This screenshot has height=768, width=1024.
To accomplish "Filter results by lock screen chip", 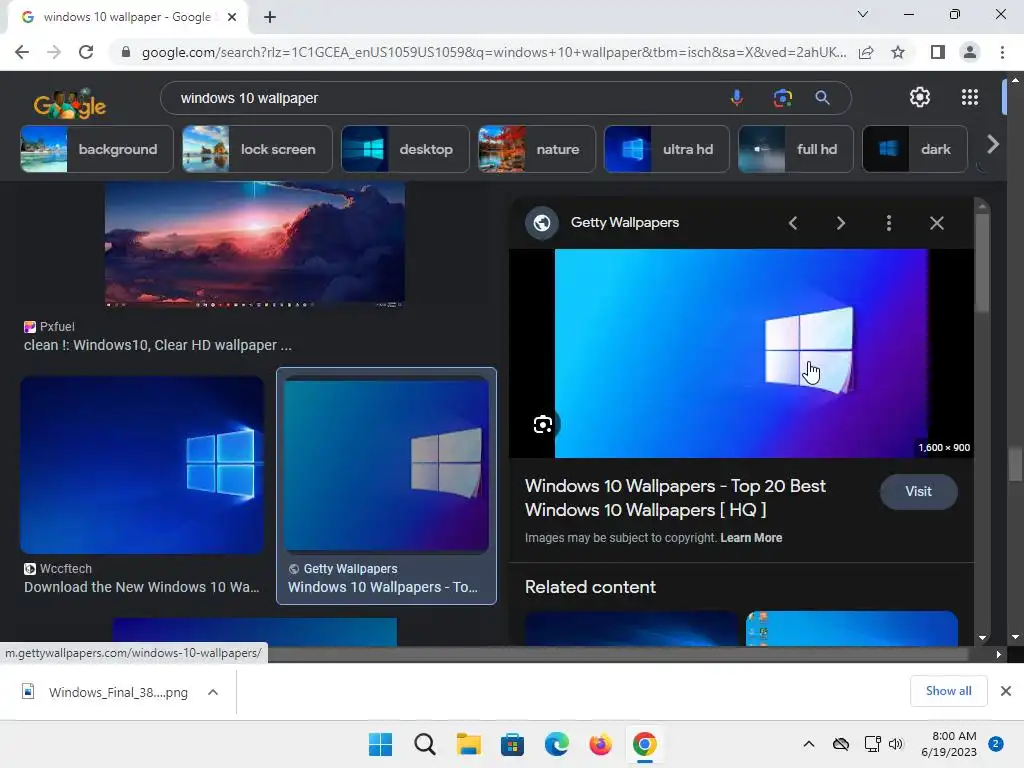I will click(x=257, y=149).
